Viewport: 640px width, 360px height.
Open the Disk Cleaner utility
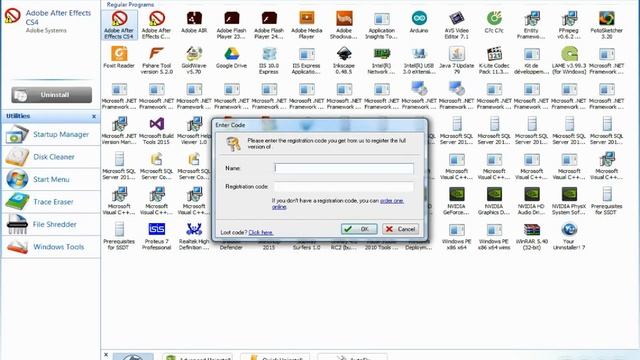(51, 157)
